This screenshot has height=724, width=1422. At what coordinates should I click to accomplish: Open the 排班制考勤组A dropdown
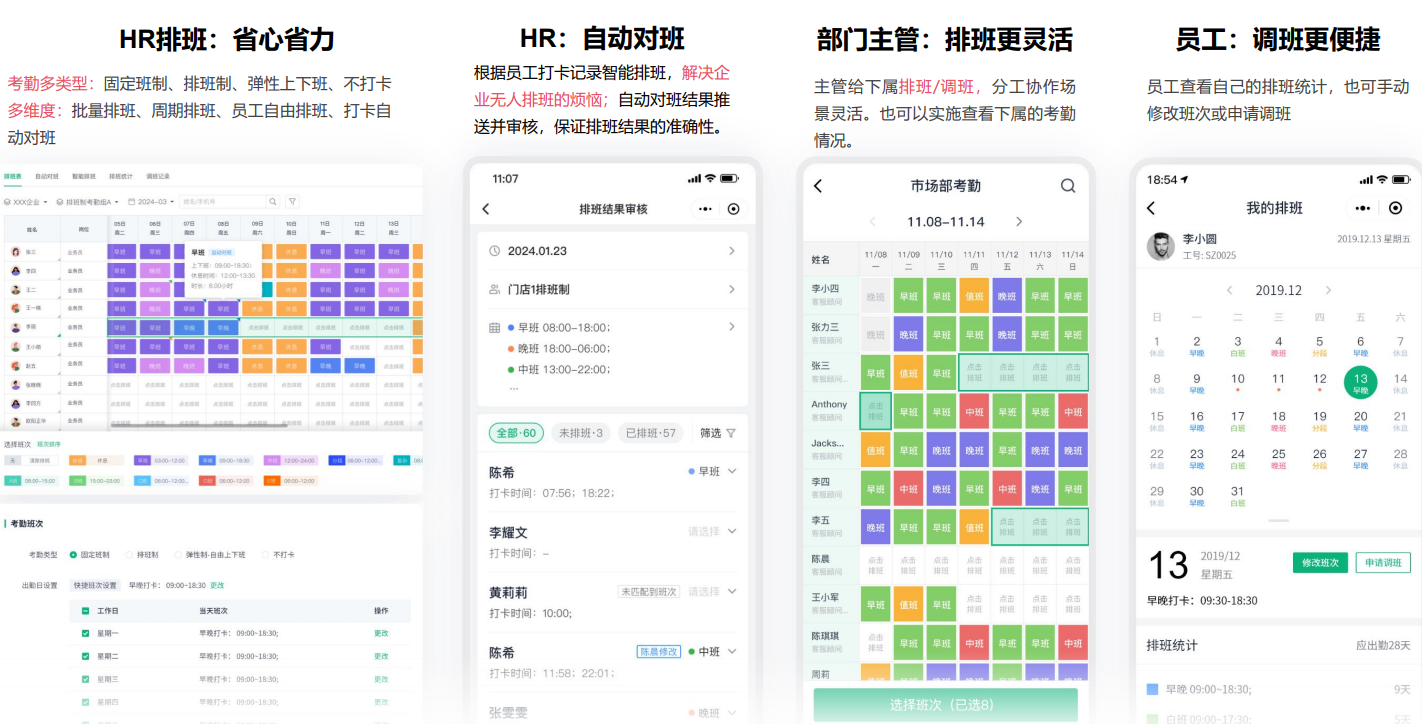pos(87,202)
